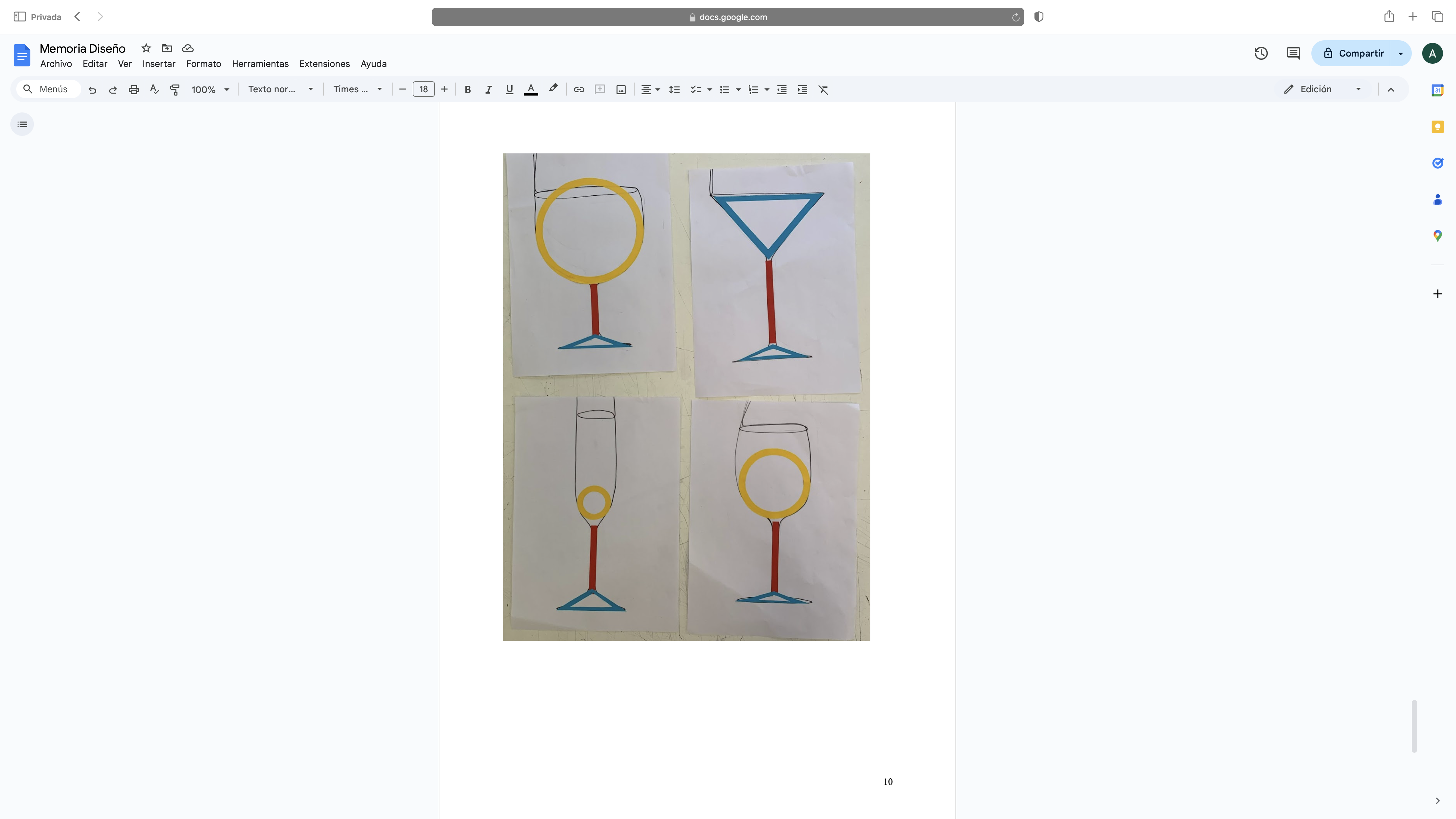Viewport: 1456px width, 819px height.
Task: Hide the side panel with bottom chevron
Action: (1437, 801)
